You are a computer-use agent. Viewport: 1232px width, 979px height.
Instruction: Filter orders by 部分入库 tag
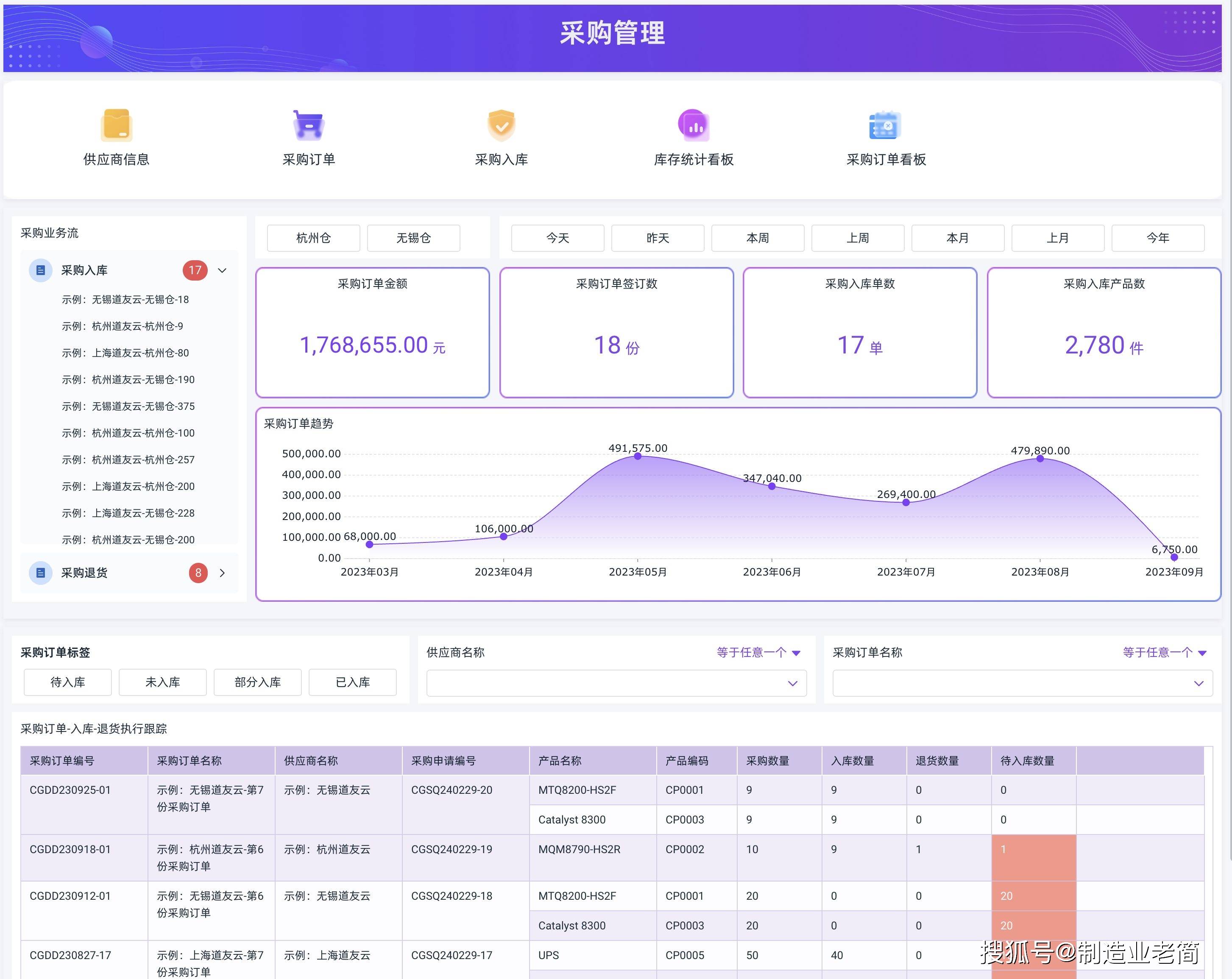258,682
